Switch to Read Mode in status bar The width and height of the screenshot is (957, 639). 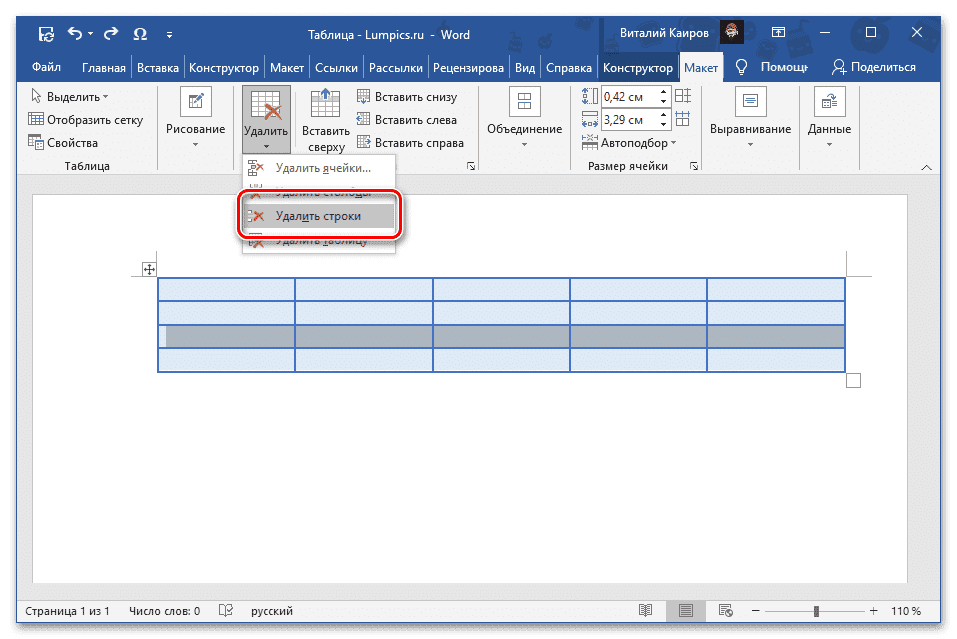[646, 610]
